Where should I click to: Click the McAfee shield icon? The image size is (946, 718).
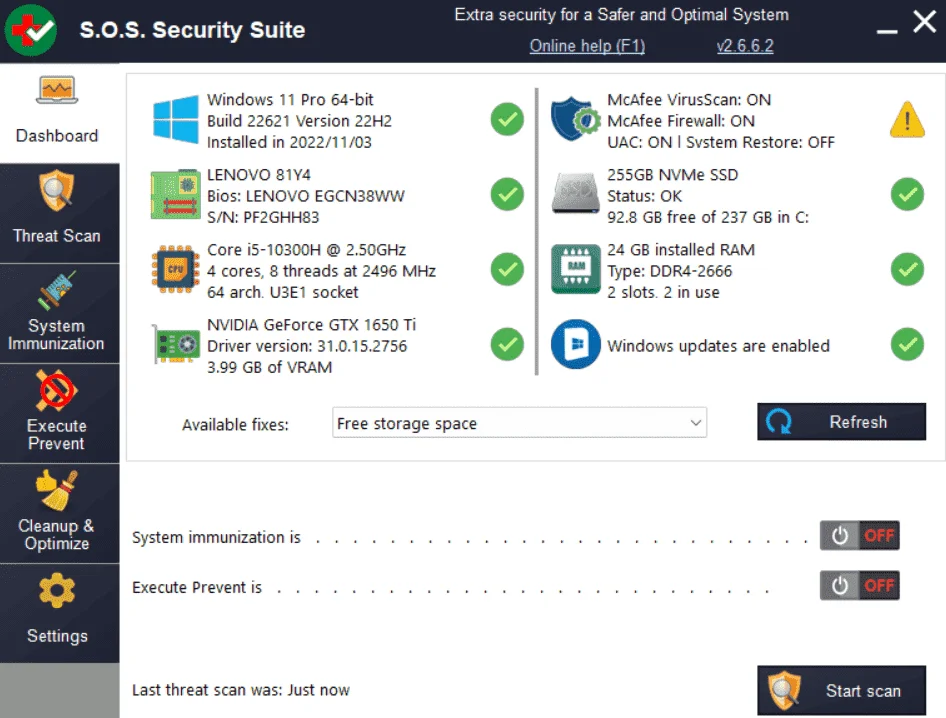click(575, 119)
